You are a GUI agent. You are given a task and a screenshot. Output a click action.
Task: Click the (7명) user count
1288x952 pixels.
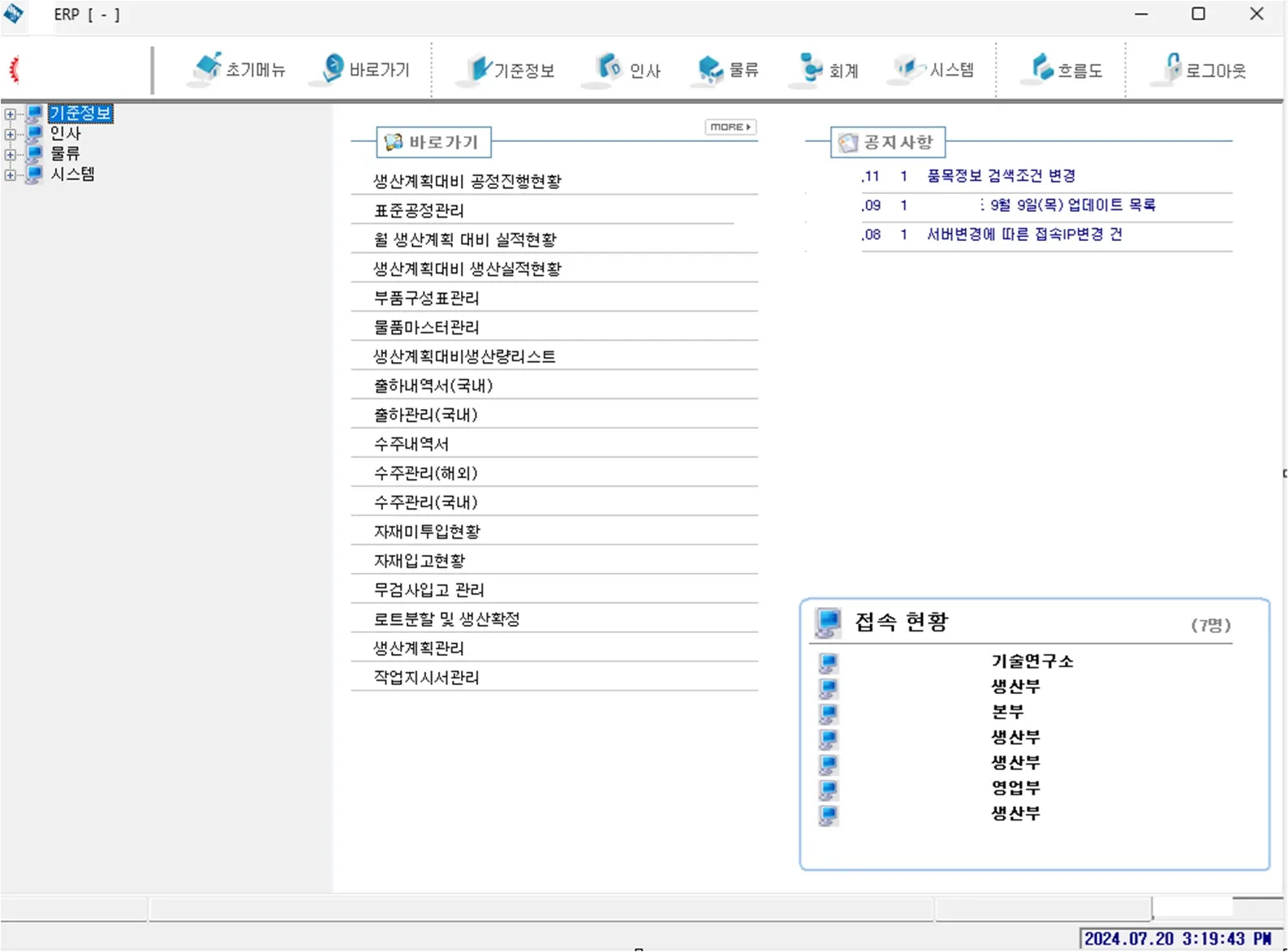point(1211,625)
